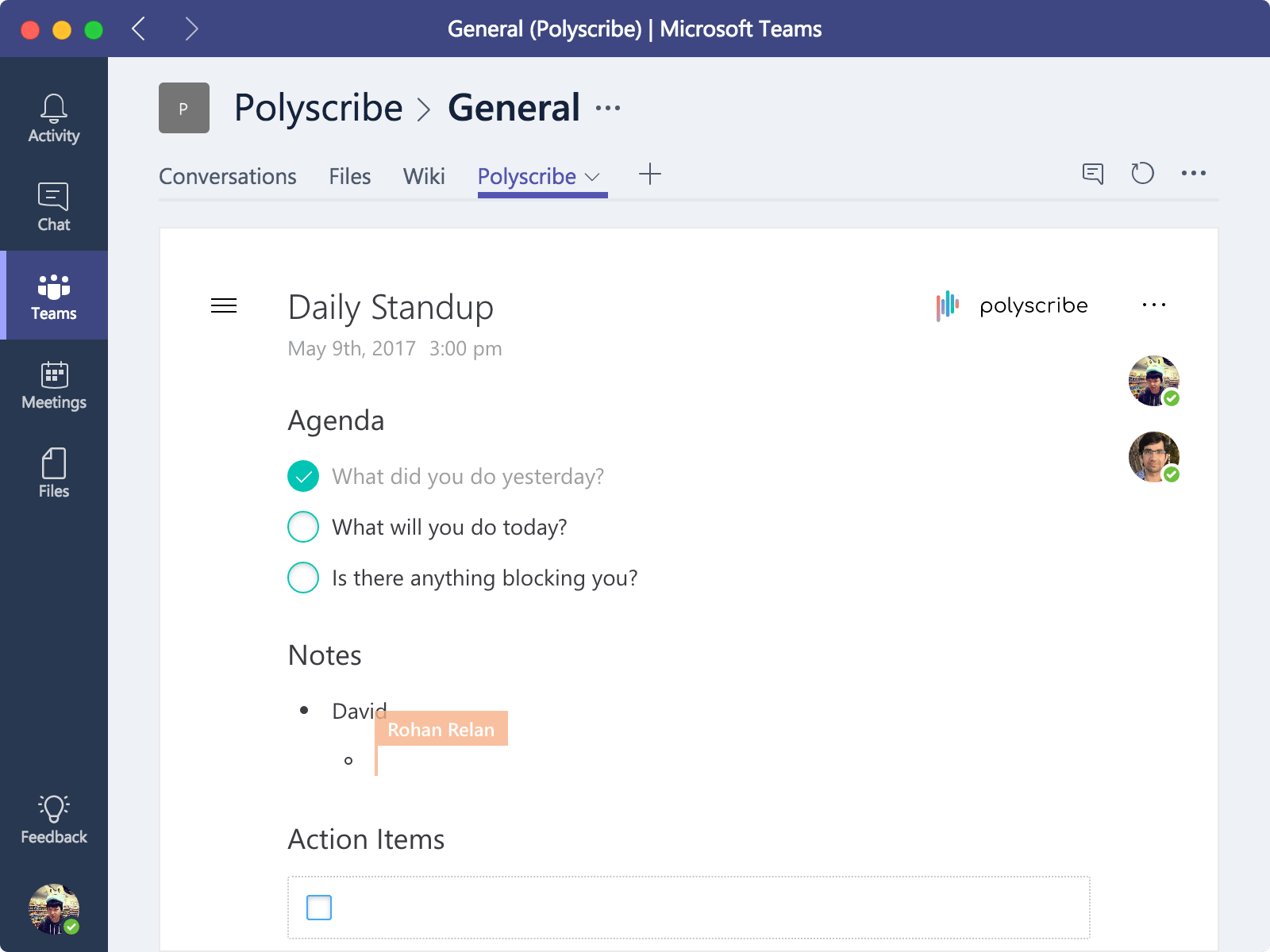The width and height of the screenshot is (1270, 952).
Task: Open the Files section in sidebar
Action: pyautogui.click(x=53, y=473)
